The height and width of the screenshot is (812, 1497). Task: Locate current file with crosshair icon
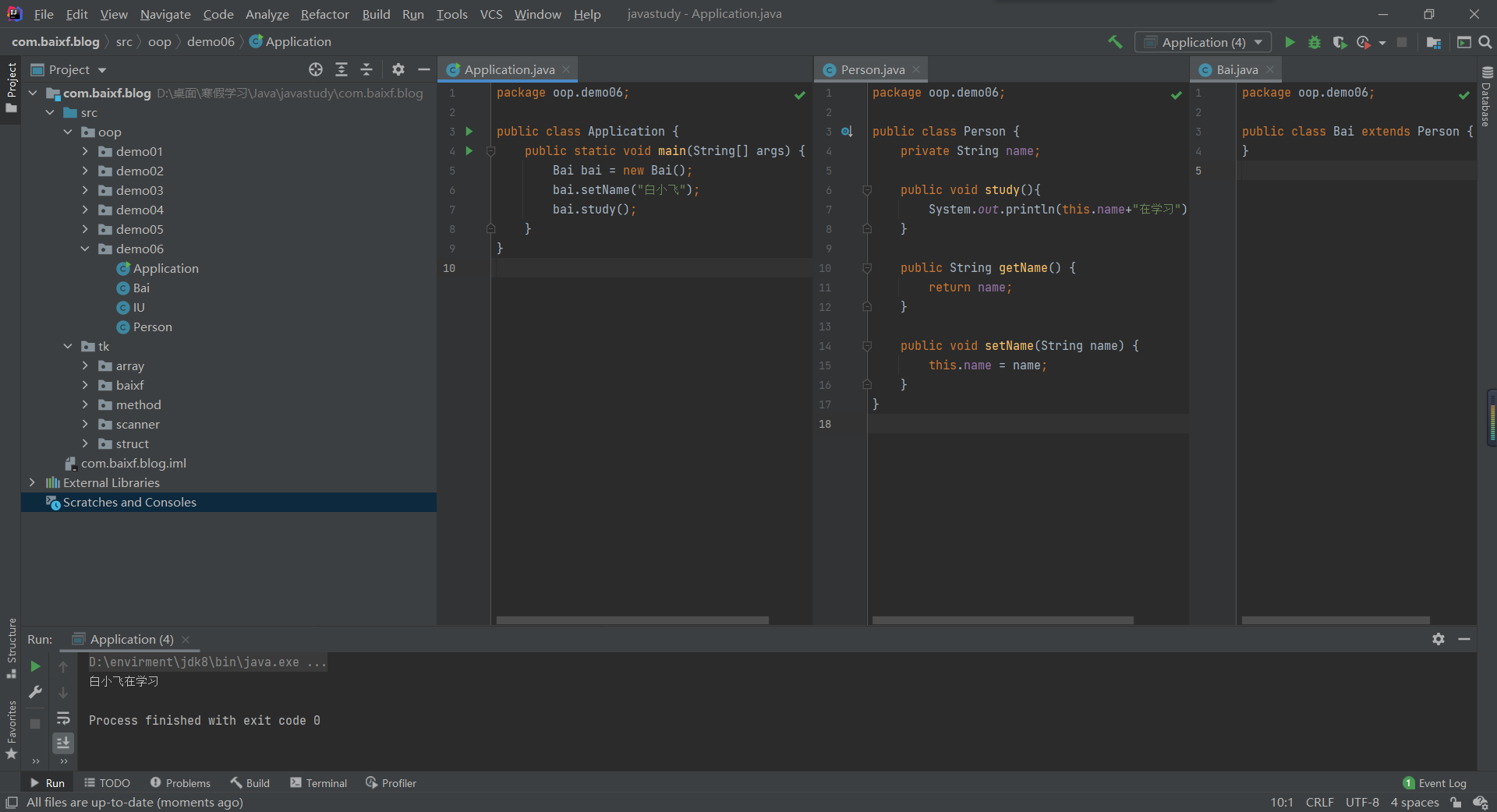pos(316,69)
